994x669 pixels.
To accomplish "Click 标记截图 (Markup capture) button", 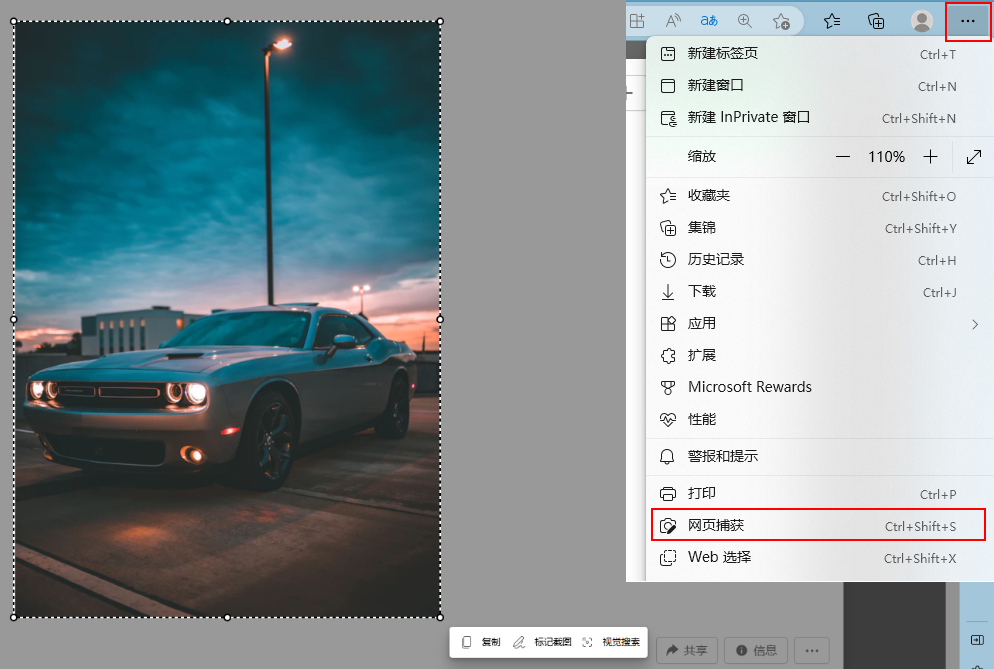I will point(541,642).
